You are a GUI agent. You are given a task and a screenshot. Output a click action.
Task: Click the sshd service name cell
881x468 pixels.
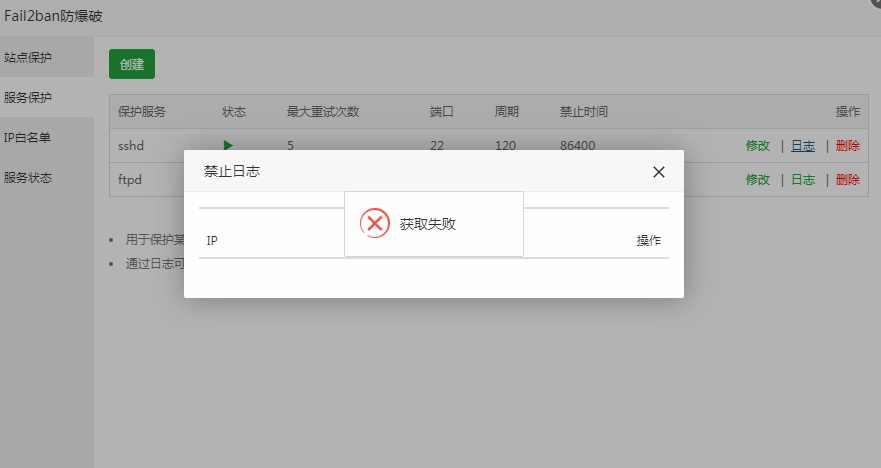131,146
